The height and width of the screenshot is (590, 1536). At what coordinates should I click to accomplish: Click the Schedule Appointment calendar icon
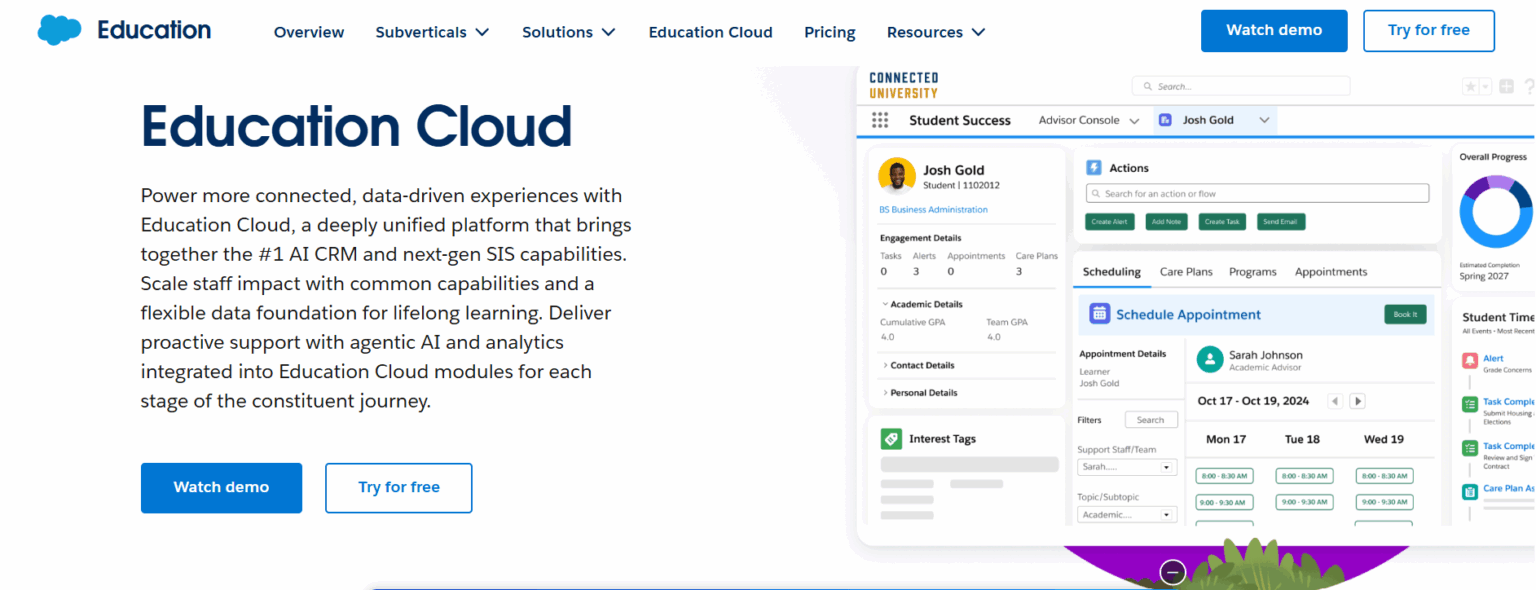click(x=1099, y=313)
